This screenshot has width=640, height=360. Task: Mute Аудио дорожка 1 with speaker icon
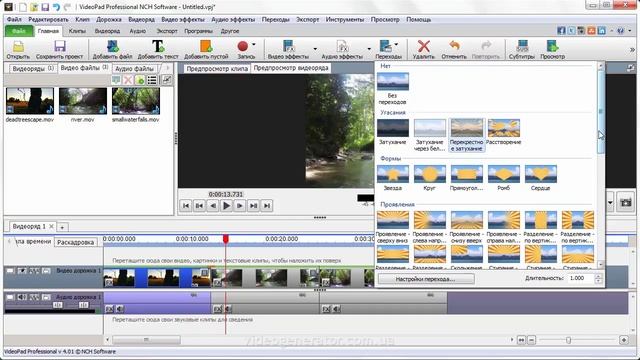[x=22, y=297]
